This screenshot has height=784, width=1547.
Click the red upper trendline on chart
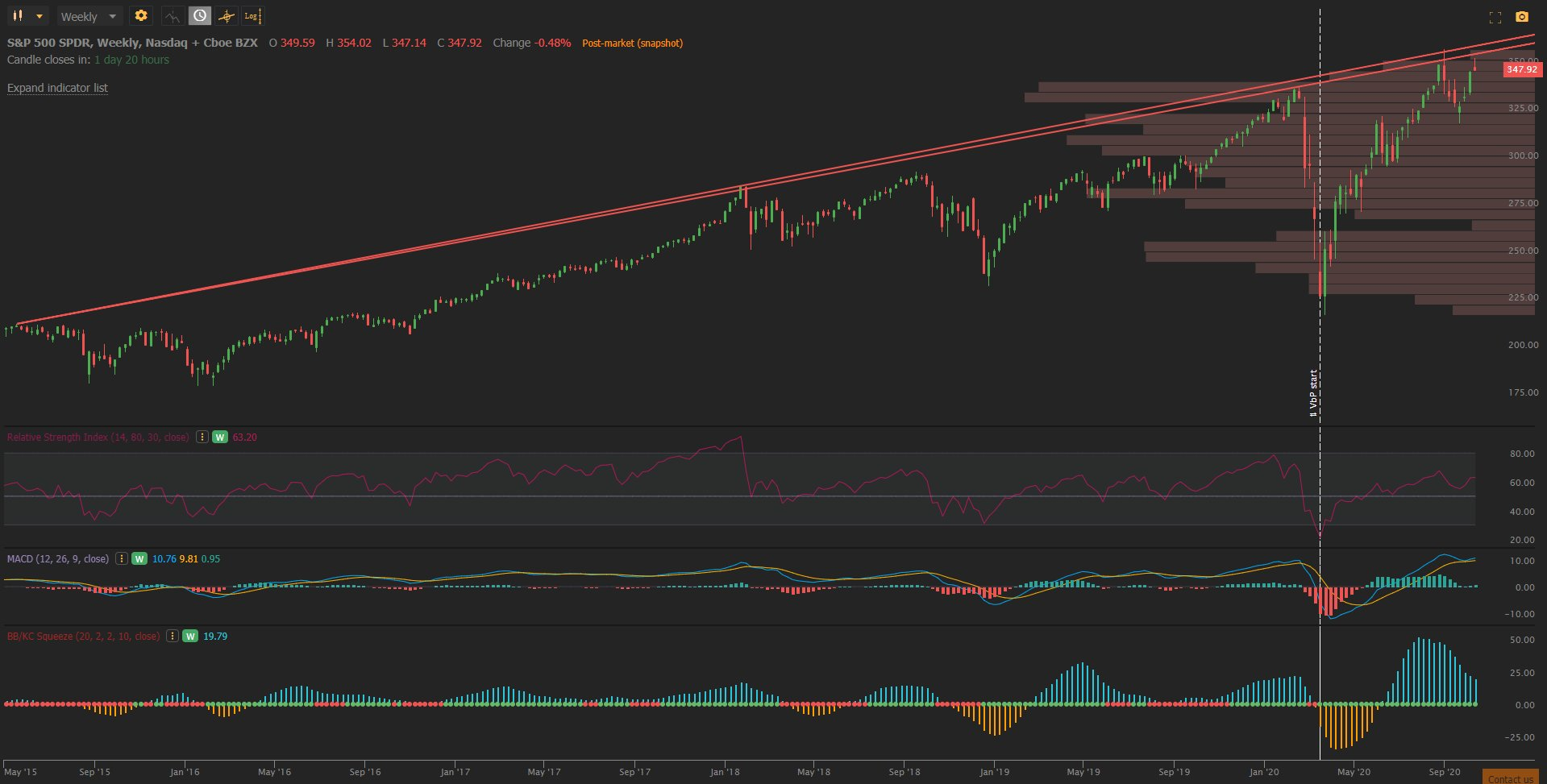pos(774,180)
